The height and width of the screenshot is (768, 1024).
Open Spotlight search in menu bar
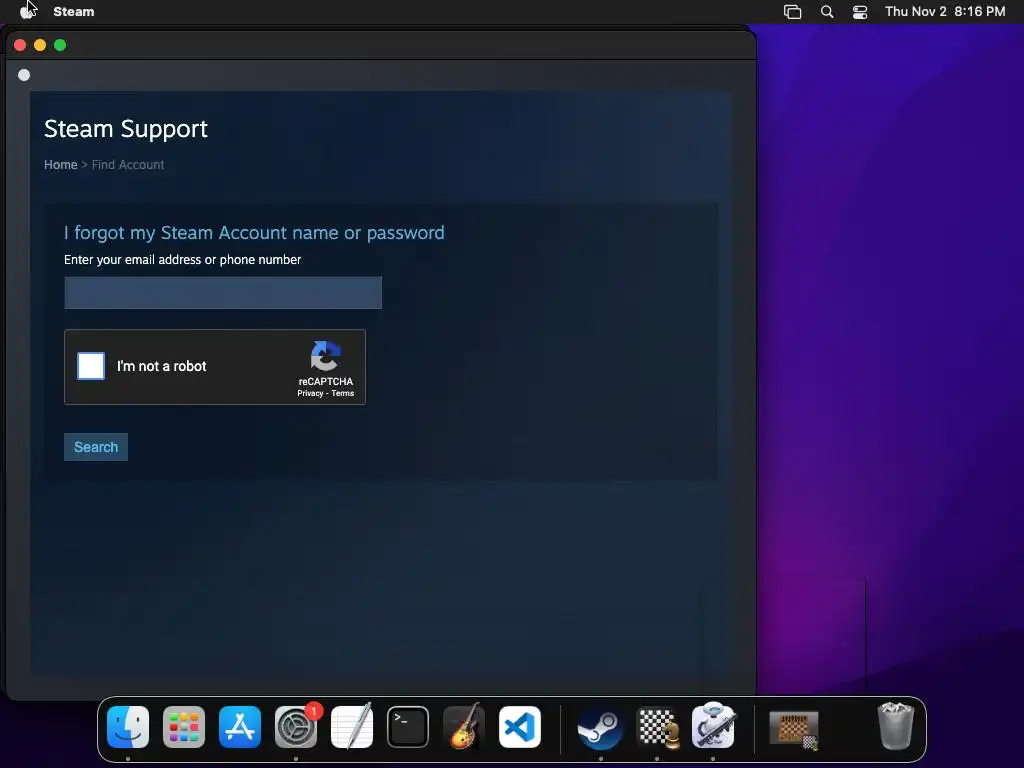pos(827,12)
